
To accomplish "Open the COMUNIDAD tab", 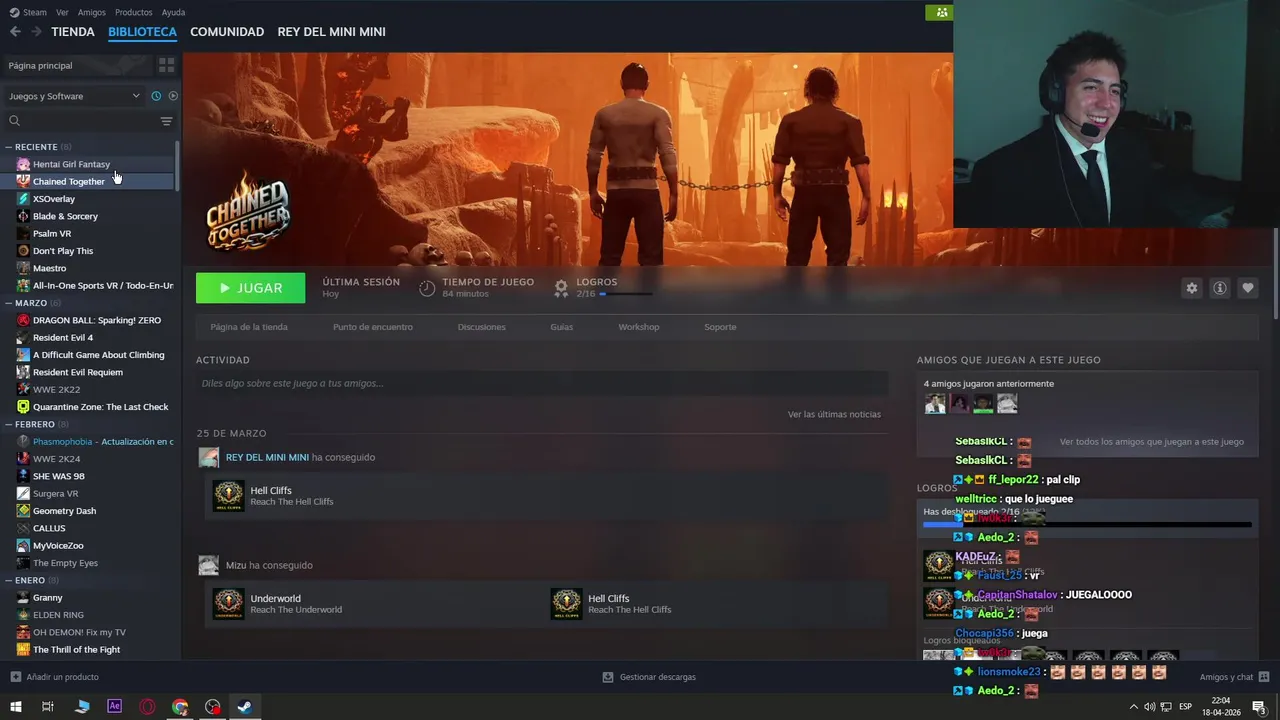I will pyautogui.click(x=227, y=32).
